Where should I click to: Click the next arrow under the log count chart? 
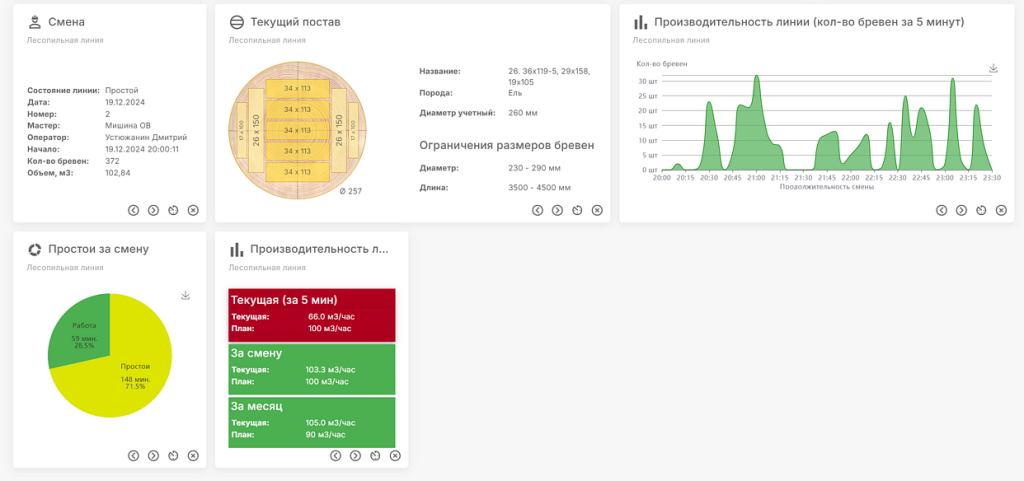[x=961, y=210]
